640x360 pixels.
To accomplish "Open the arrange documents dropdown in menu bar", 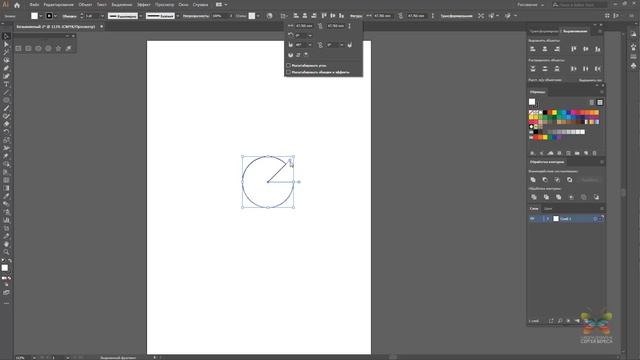I will pyautogui.click(x=222, y=5).
